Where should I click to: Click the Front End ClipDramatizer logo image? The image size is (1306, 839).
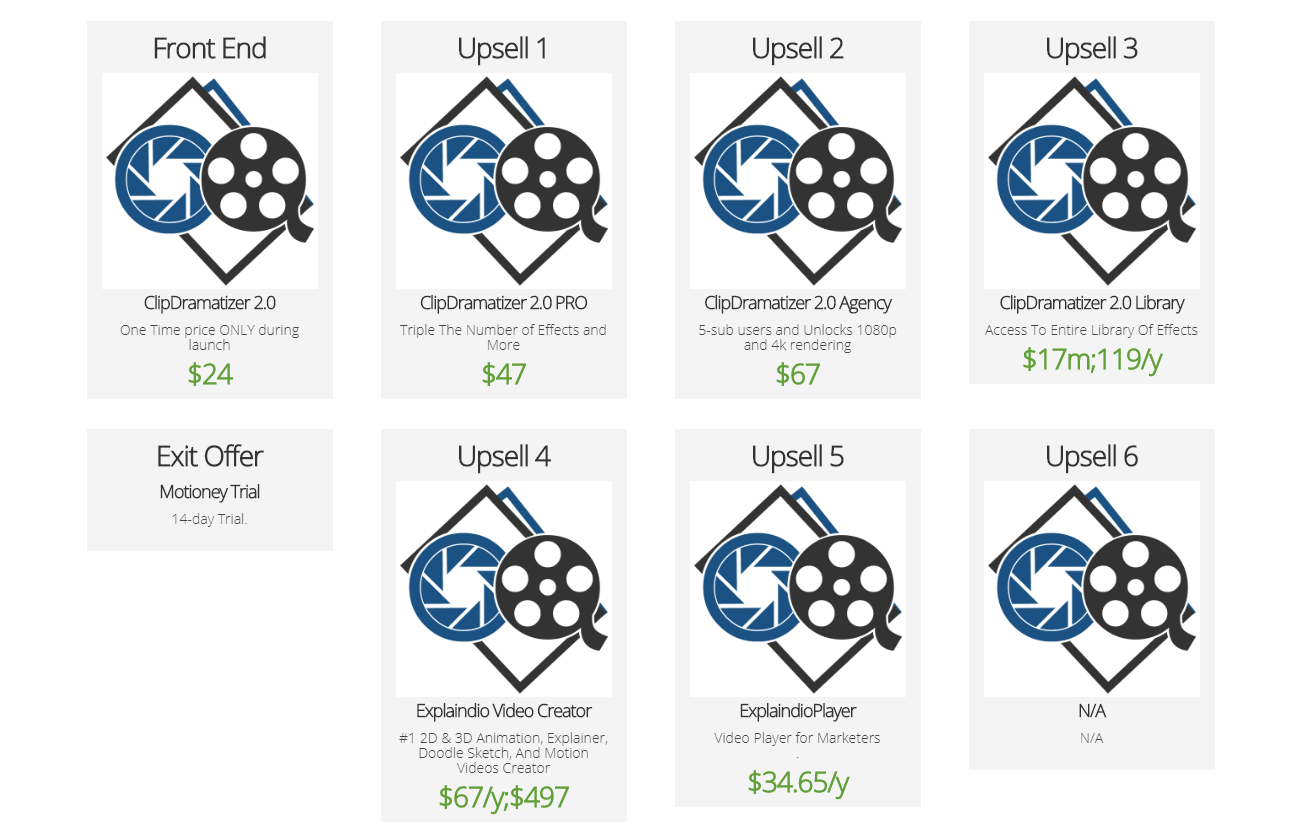[210, 181]
